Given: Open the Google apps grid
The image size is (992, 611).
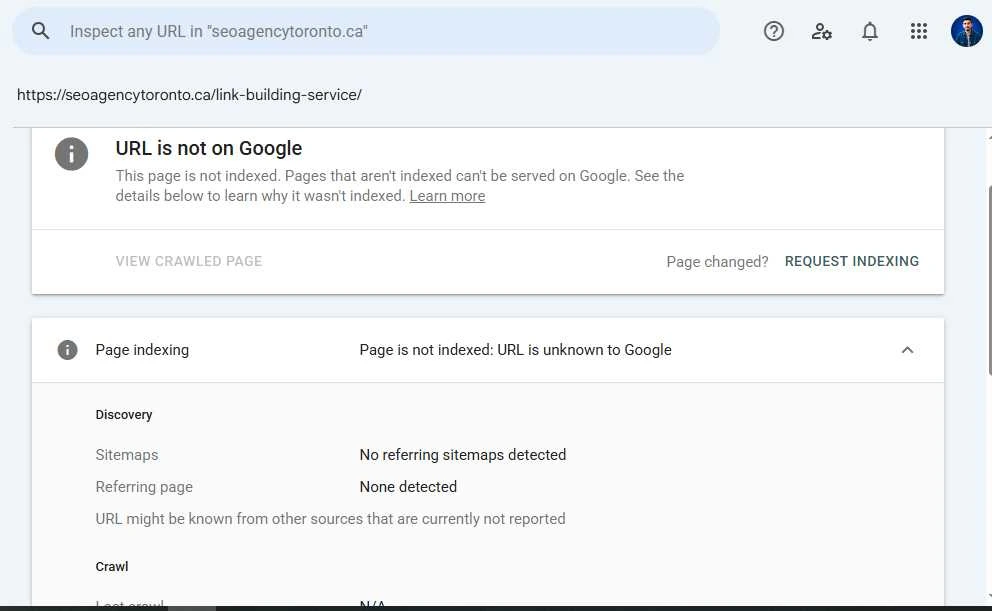Looking at the screenshot, I should point(919,31).
